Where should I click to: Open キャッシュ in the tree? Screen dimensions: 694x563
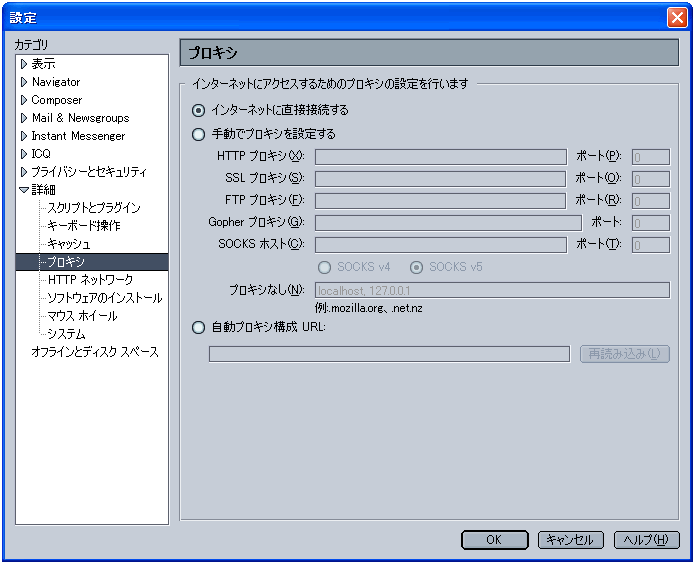69,244
